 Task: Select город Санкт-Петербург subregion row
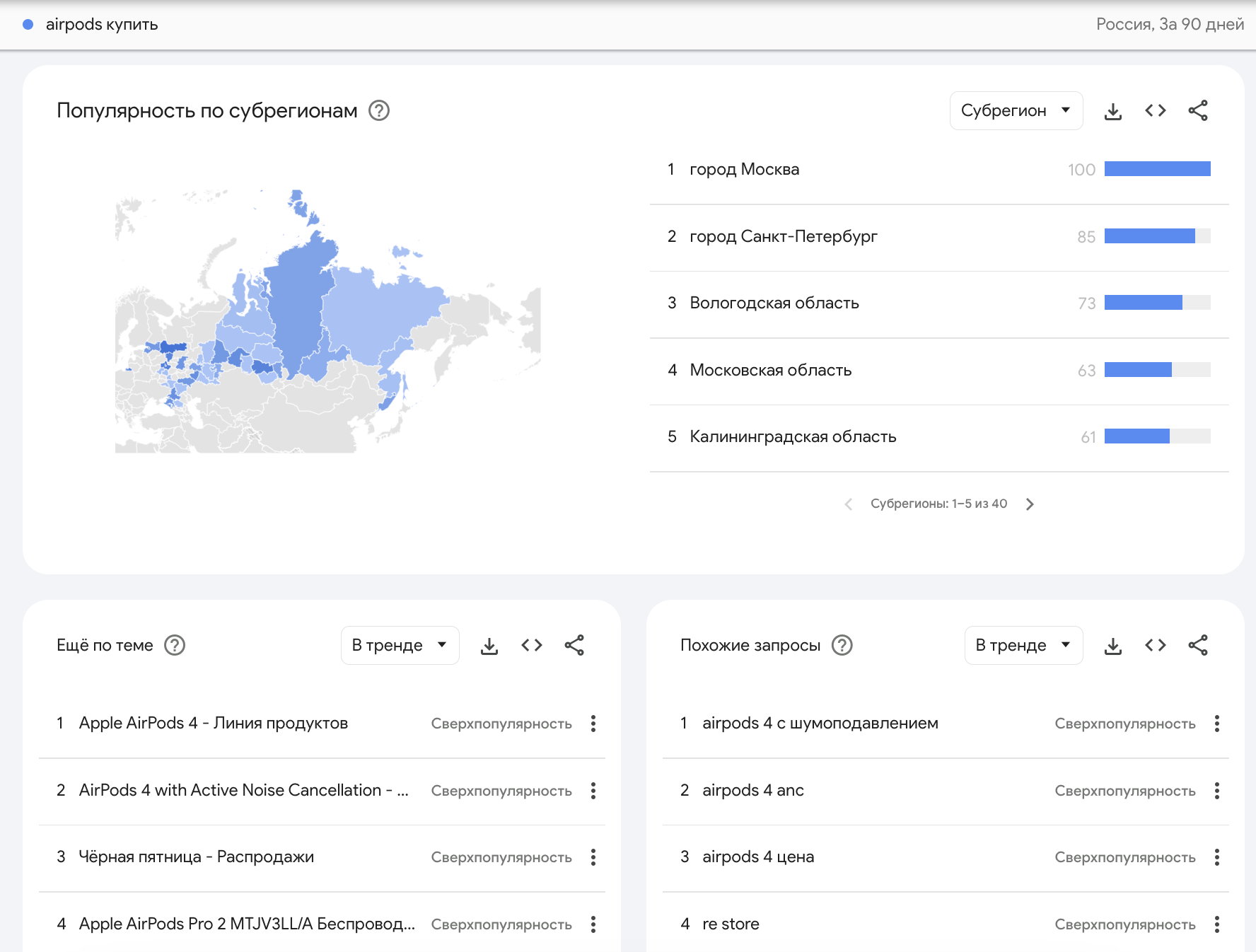[x=939, y=237]
